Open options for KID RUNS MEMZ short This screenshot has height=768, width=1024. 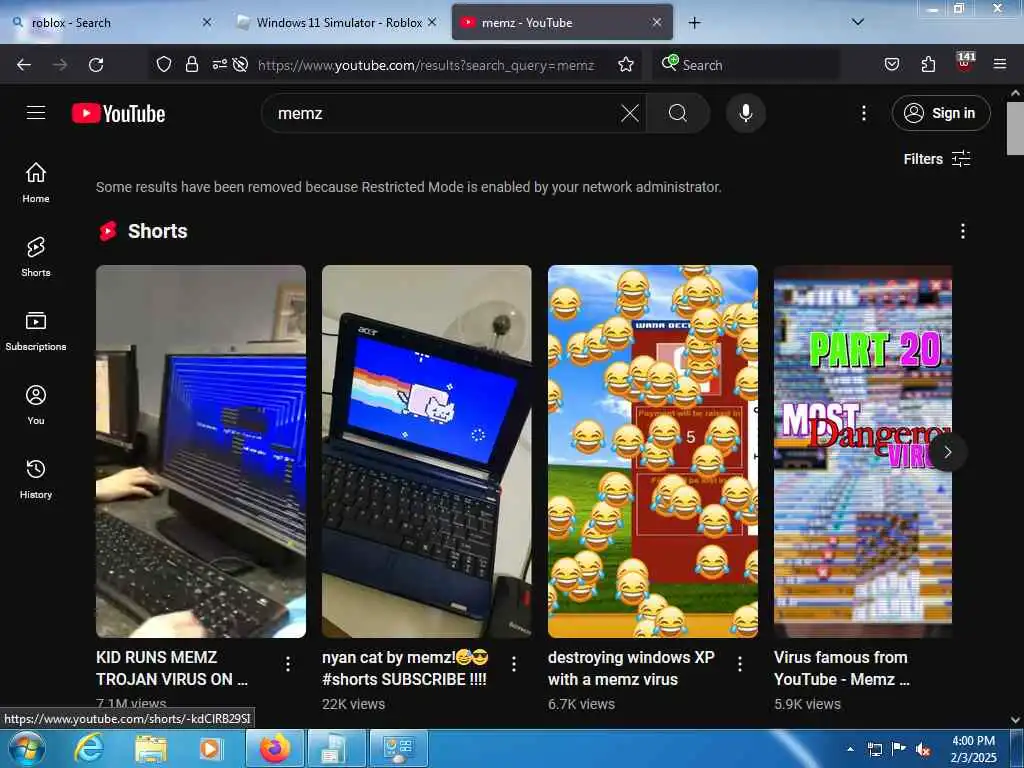tap(288, 664)
